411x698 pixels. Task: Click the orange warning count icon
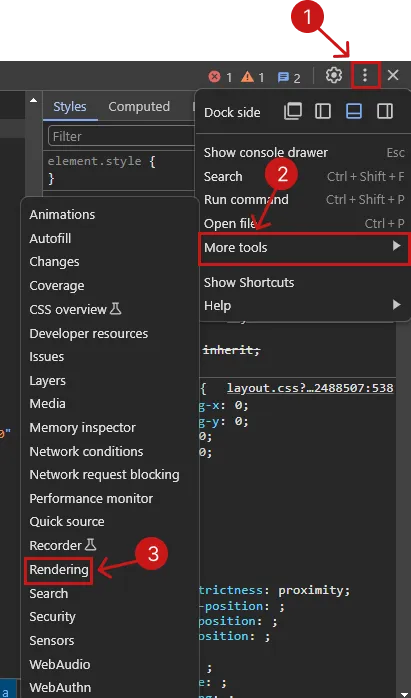[248, 77]
